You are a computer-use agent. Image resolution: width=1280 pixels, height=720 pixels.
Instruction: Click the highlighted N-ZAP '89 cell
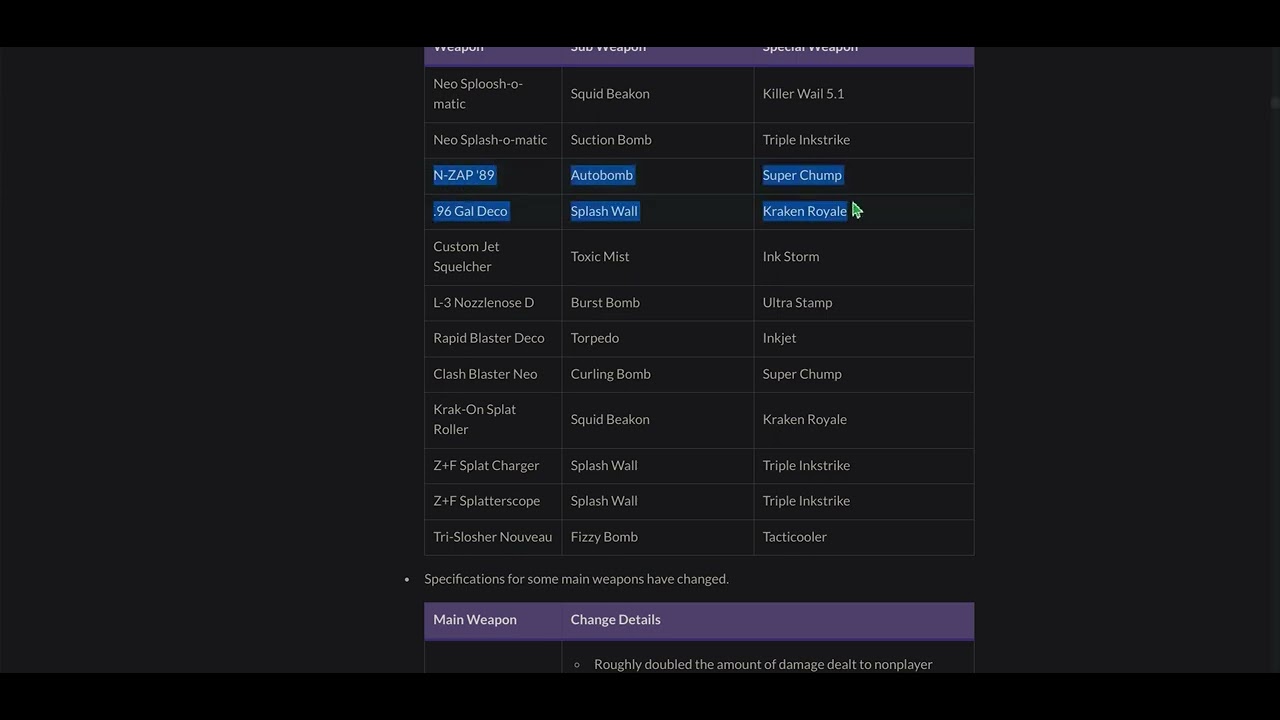click(492, 175)
